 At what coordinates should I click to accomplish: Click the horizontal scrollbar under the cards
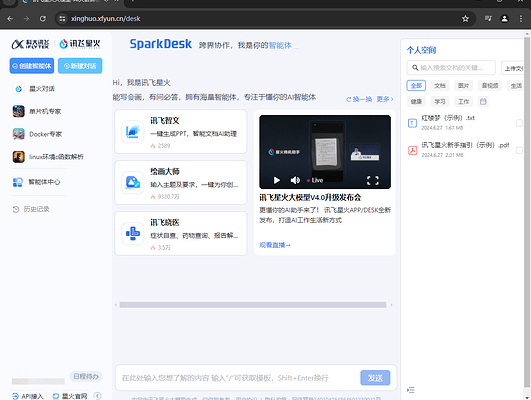tap(253, 305)
